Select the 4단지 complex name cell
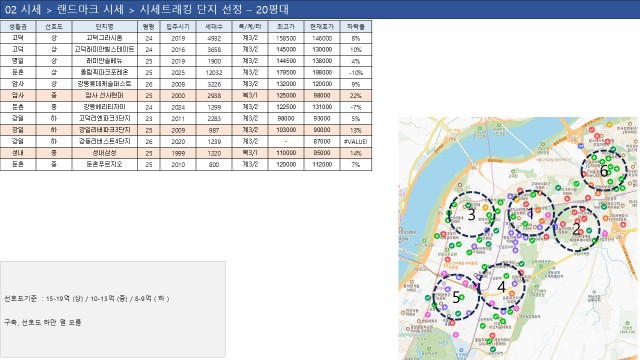This screenshot has width=640, height=360. pos(104,141)
